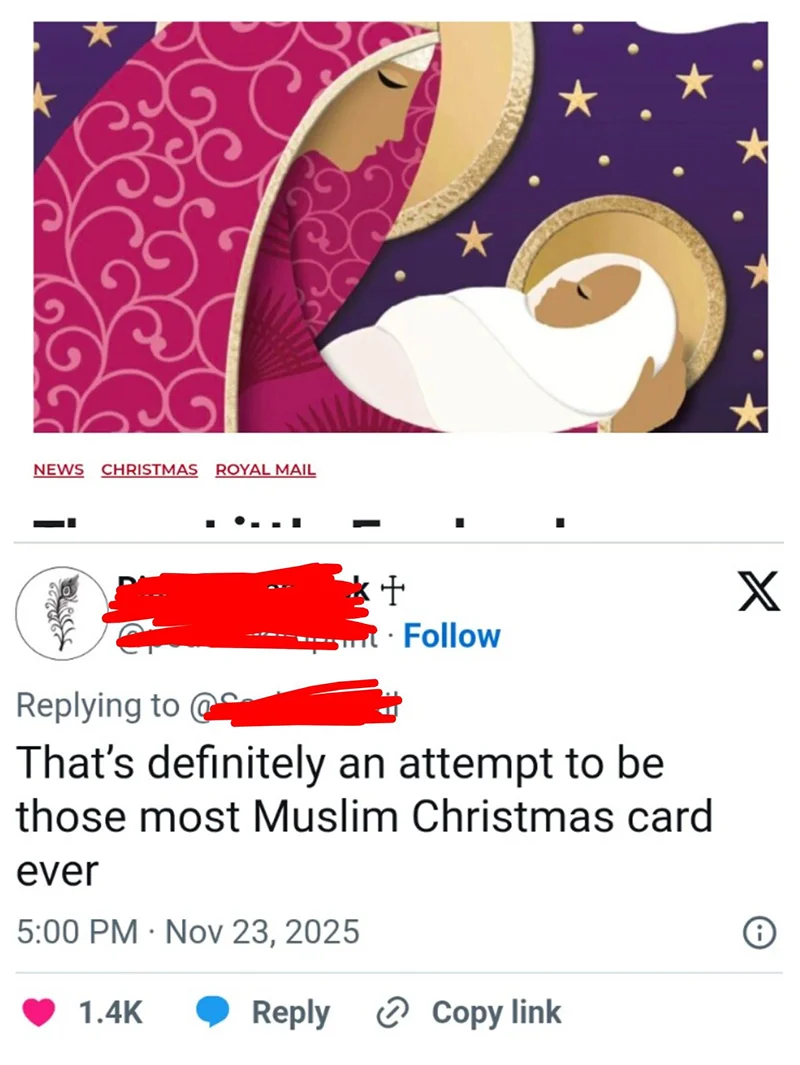Click the blue reply speech bubble icon
Image resolution: width=800 pixels, height=1065 pixels.
click(213, 1012)
